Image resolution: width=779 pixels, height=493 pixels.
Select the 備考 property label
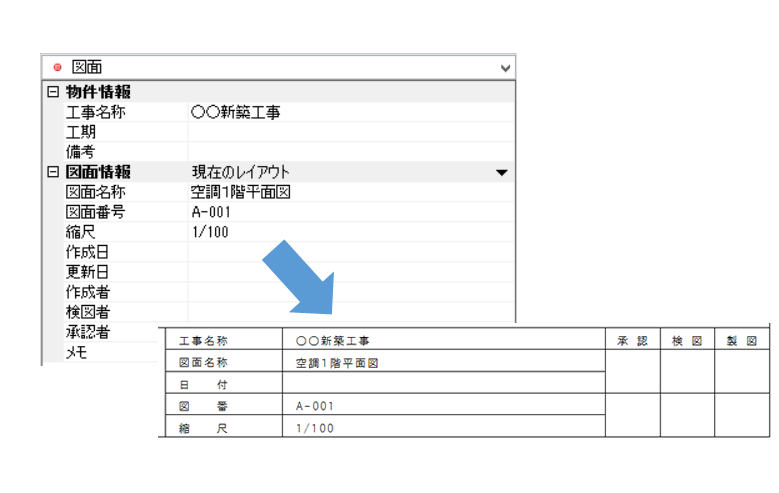(x=80, y=152)
